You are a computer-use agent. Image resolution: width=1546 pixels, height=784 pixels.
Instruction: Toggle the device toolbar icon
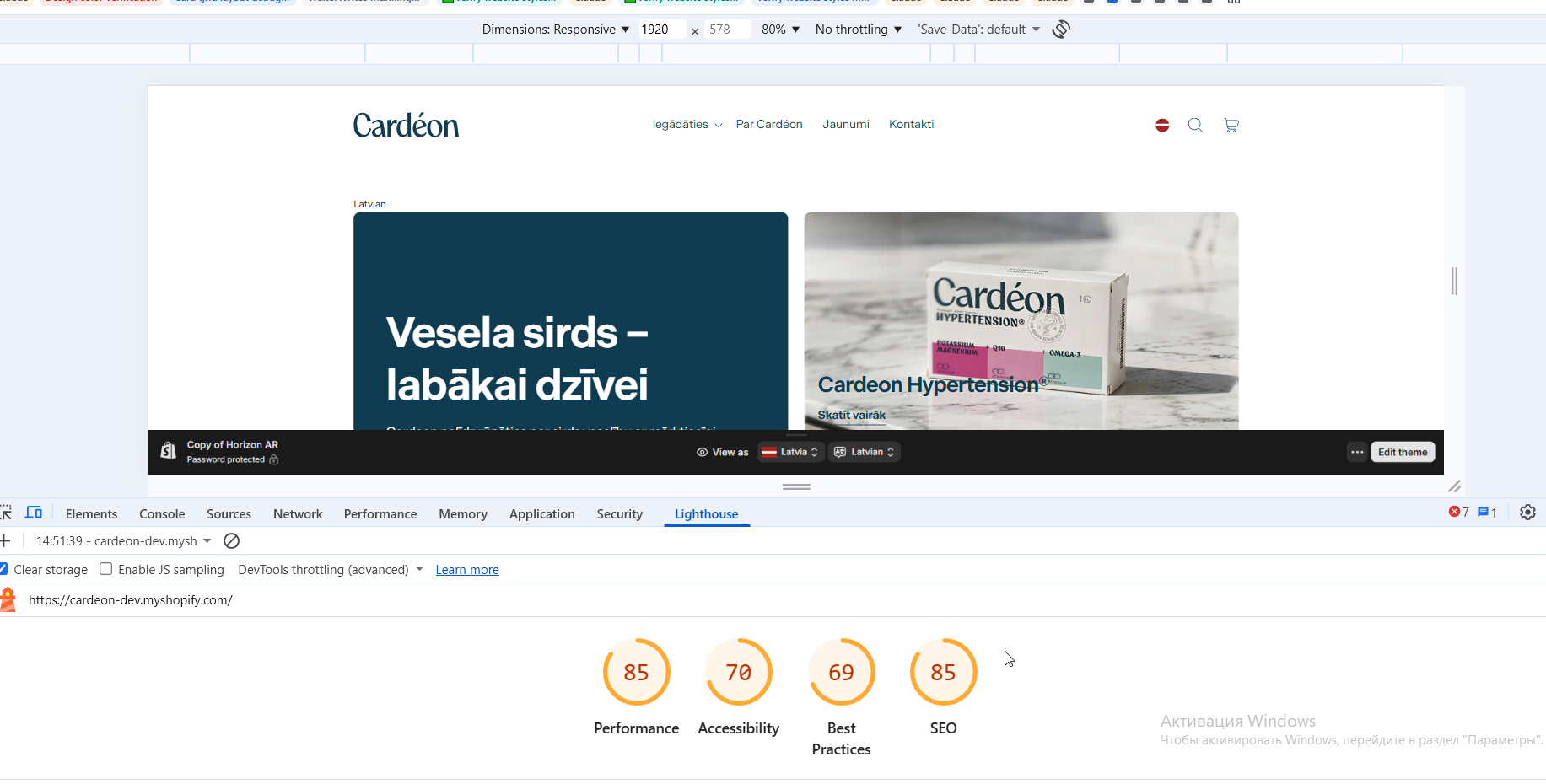point(34,513)
